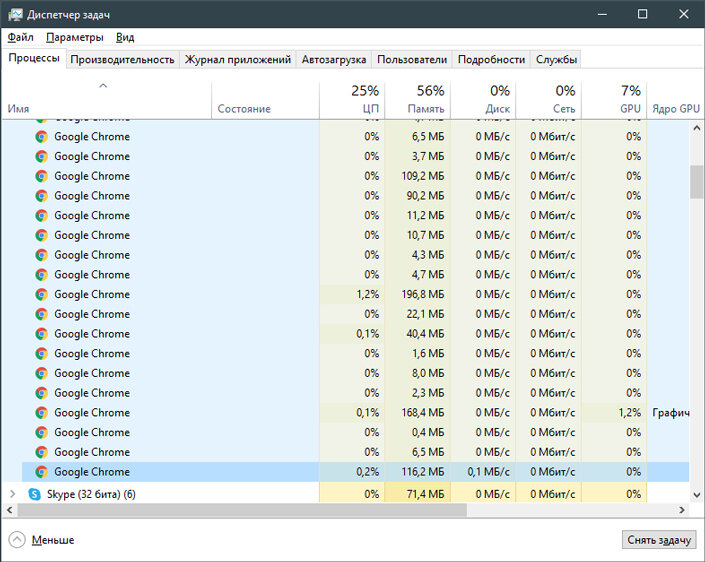The width and height of the screenshot is (705, 562).
Task: Click Chrome icon in the 116,2 МБ row
Action: 41,472
